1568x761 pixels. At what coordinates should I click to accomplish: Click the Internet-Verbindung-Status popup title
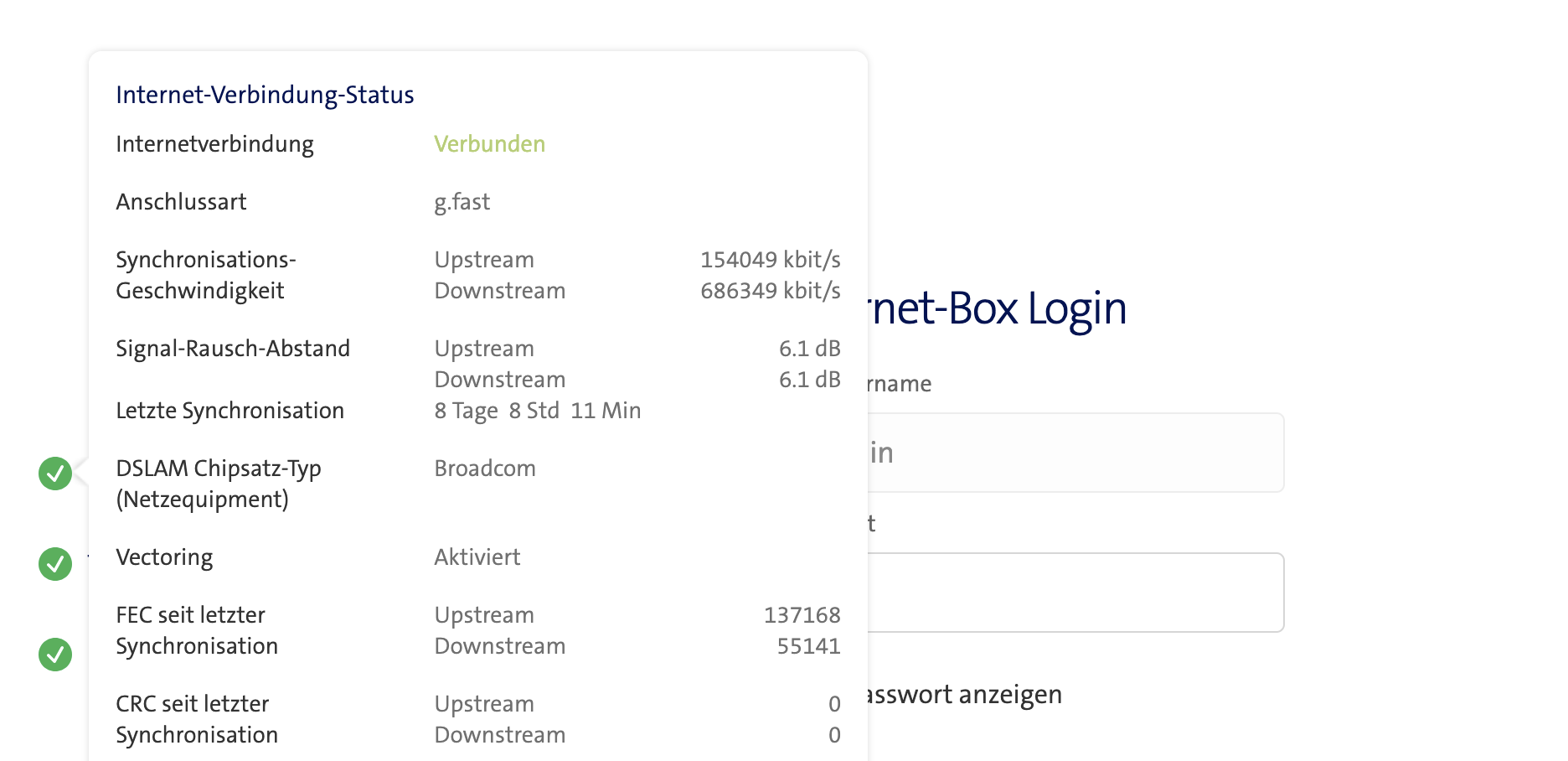[x=265, y=95]
